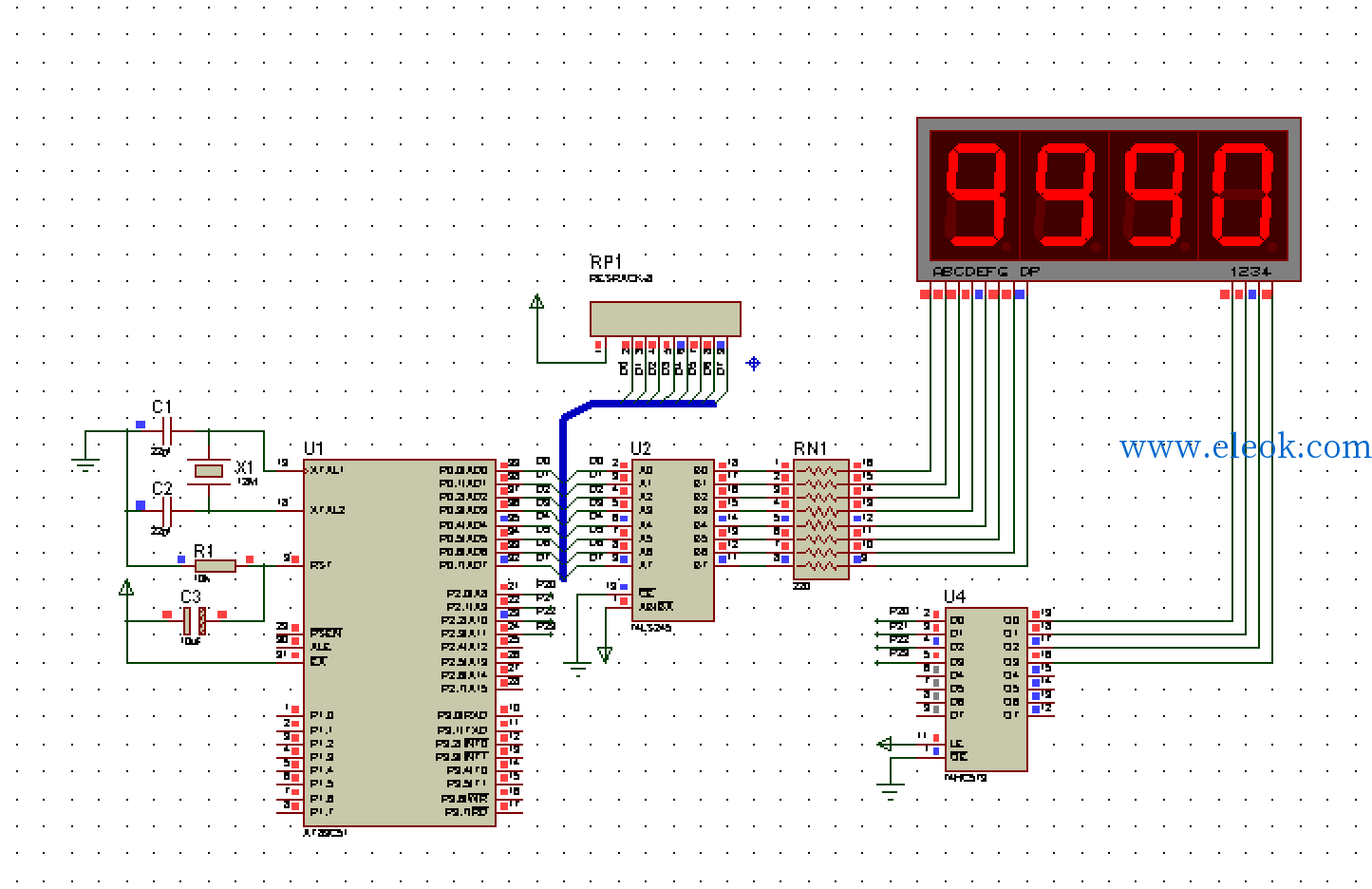
Task: Click the PSEN pin label on U1
Action: coord(326,634)
